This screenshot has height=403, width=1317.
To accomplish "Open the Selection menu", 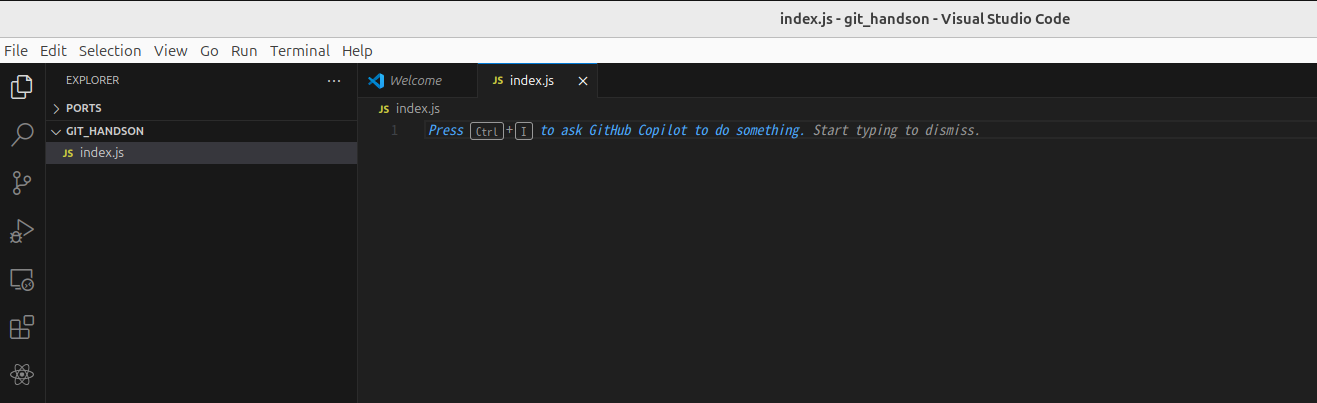I will [110, 51].
